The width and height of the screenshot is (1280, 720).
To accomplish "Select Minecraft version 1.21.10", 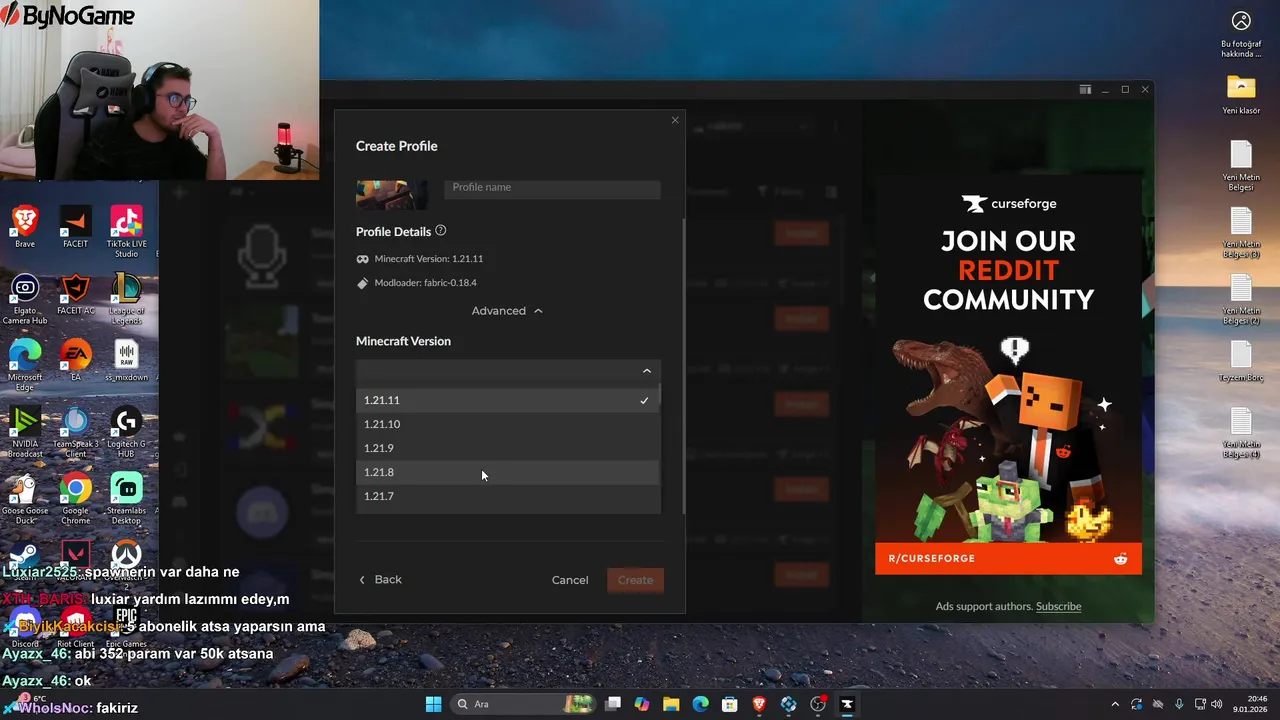I will [508, 424].
